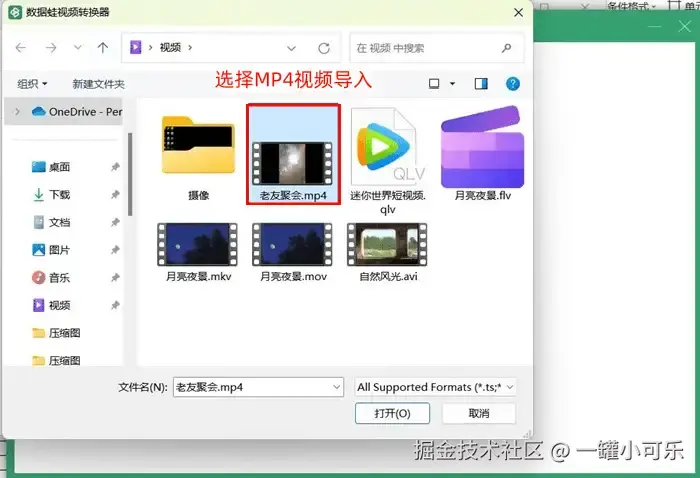Click the pin icon next to 下载
Image resolution: width=700 pixels, height=478 pixels.
(x=115, y=195)
